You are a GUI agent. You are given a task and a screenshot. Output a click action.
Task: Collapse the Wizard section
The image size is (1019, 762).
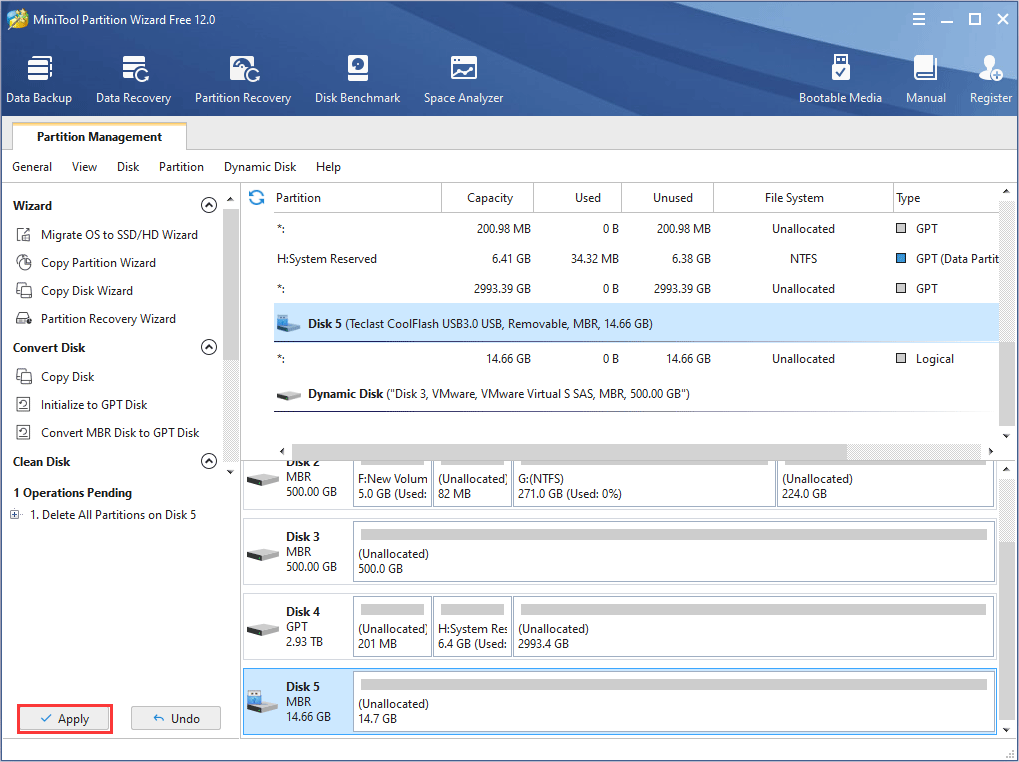pyautogui.click(x=209, y=205)
